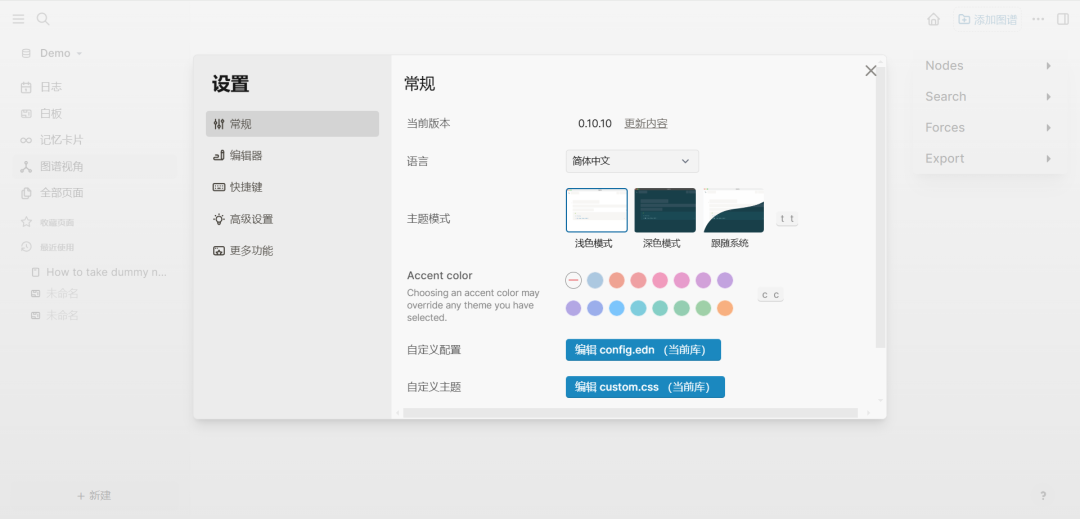The image size is (1080, 519).
Task: Choose the 浅色模式 light theme thumbnail
Action: tap(596, 211)
